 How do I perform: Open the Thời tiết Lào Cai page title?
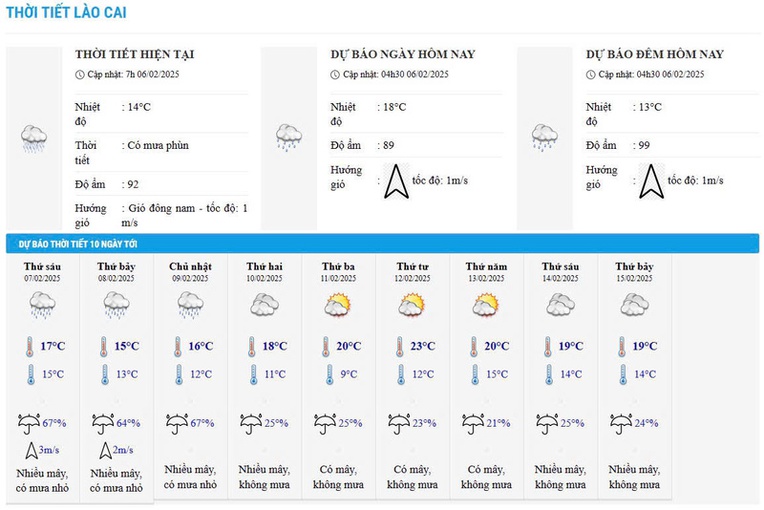(x=66, y=12)
